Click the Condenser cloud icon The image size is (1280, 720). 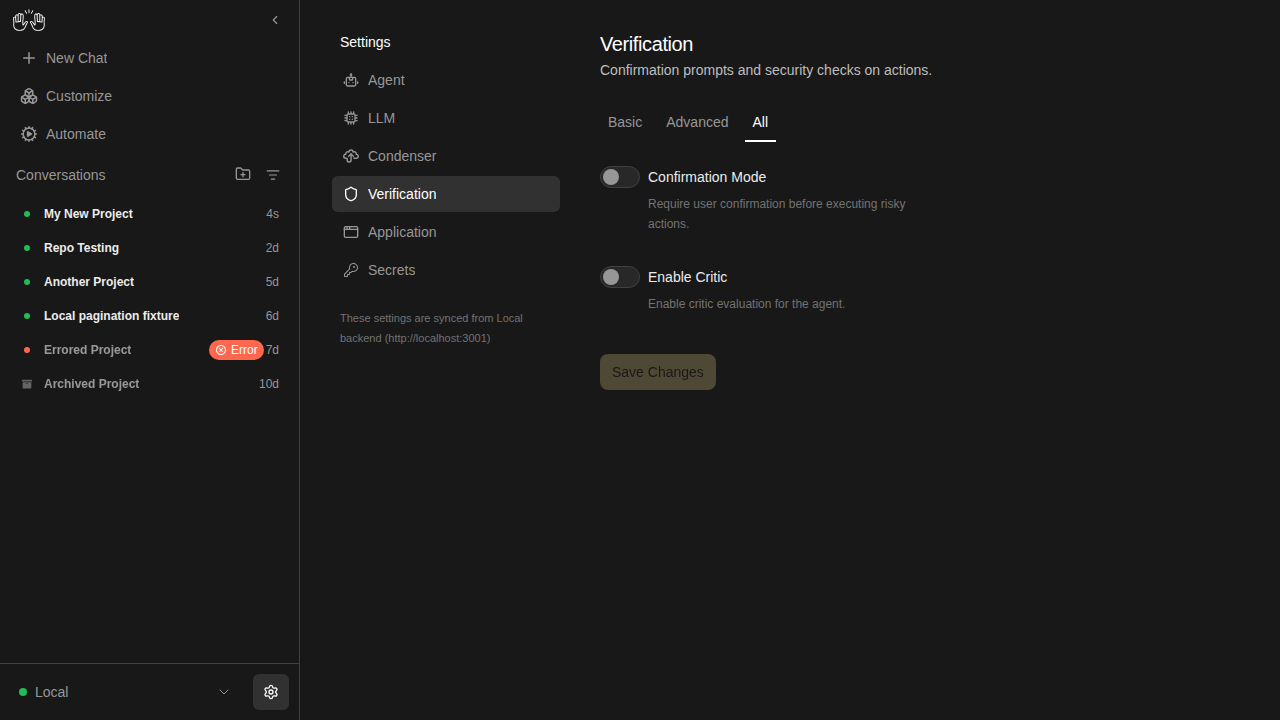point(351,156)
